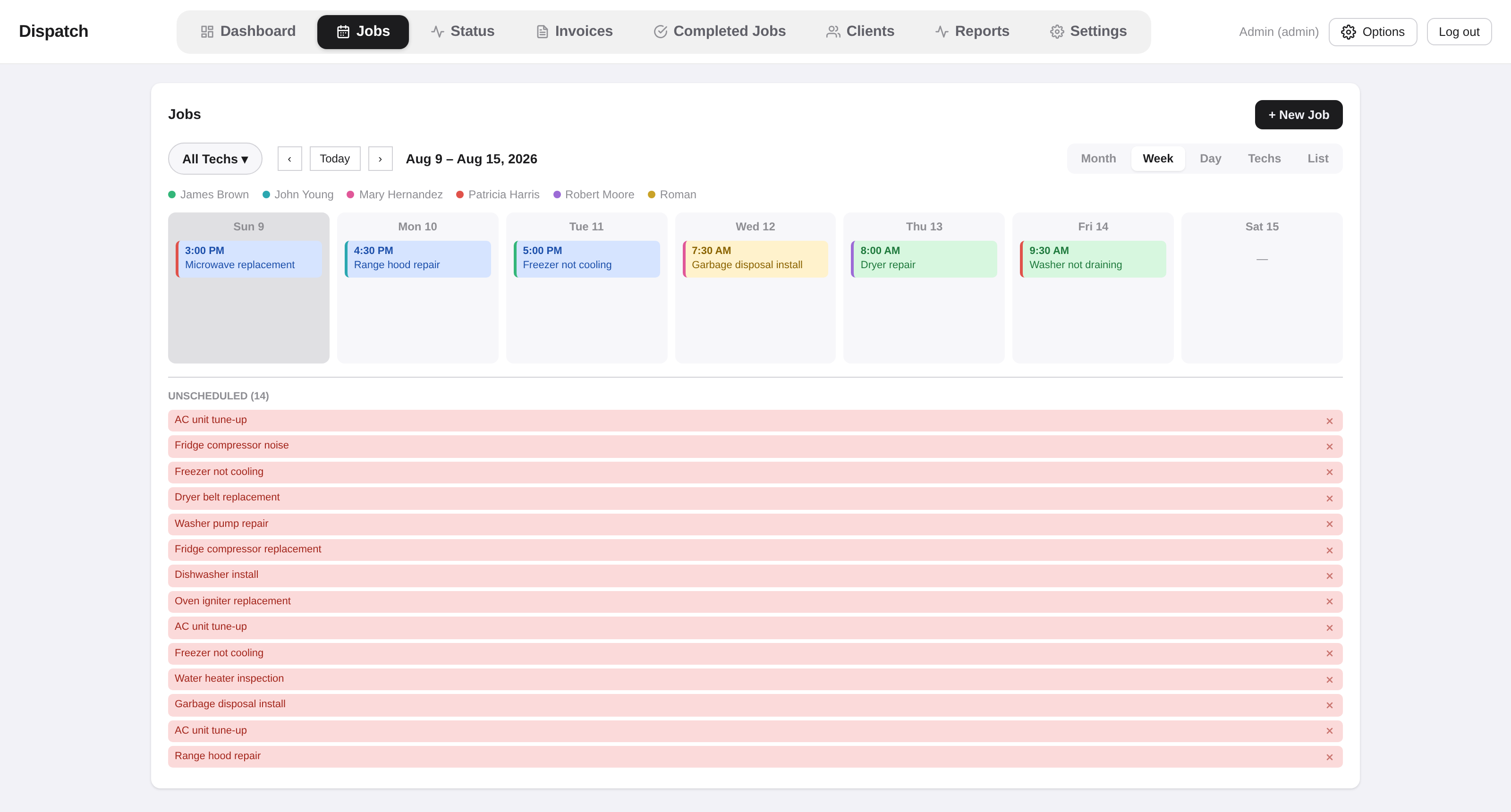Click James Brown green legend dot
1511x812 pixels.
[x=172, y=195]
